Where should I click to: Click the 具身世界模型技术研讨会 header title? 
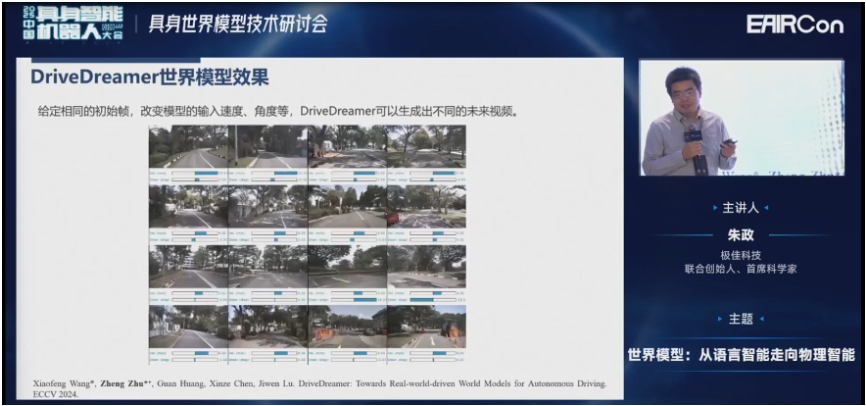click(x=237, y=23)
